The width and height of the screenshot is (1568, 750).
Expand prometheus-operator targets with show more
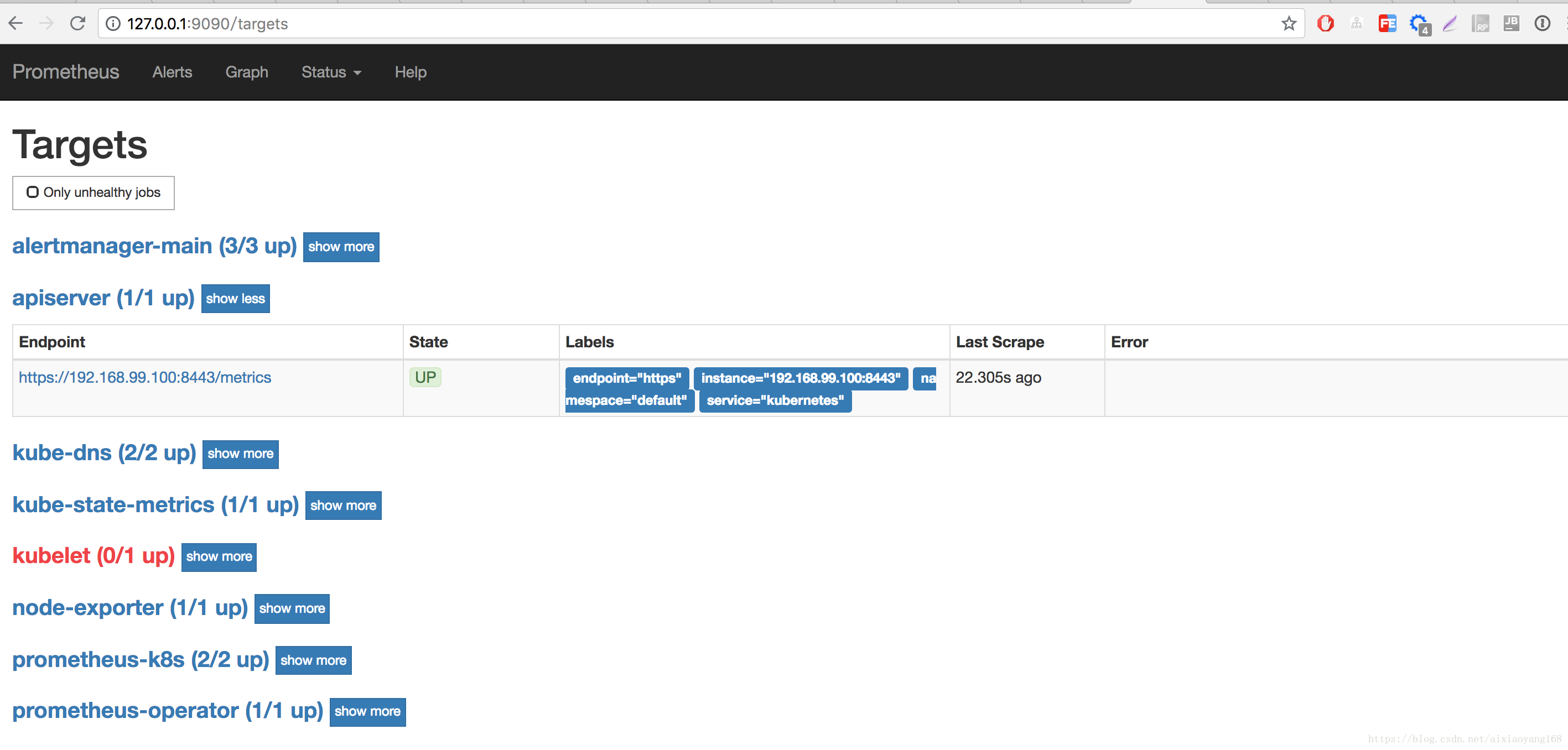pos(367,712)
